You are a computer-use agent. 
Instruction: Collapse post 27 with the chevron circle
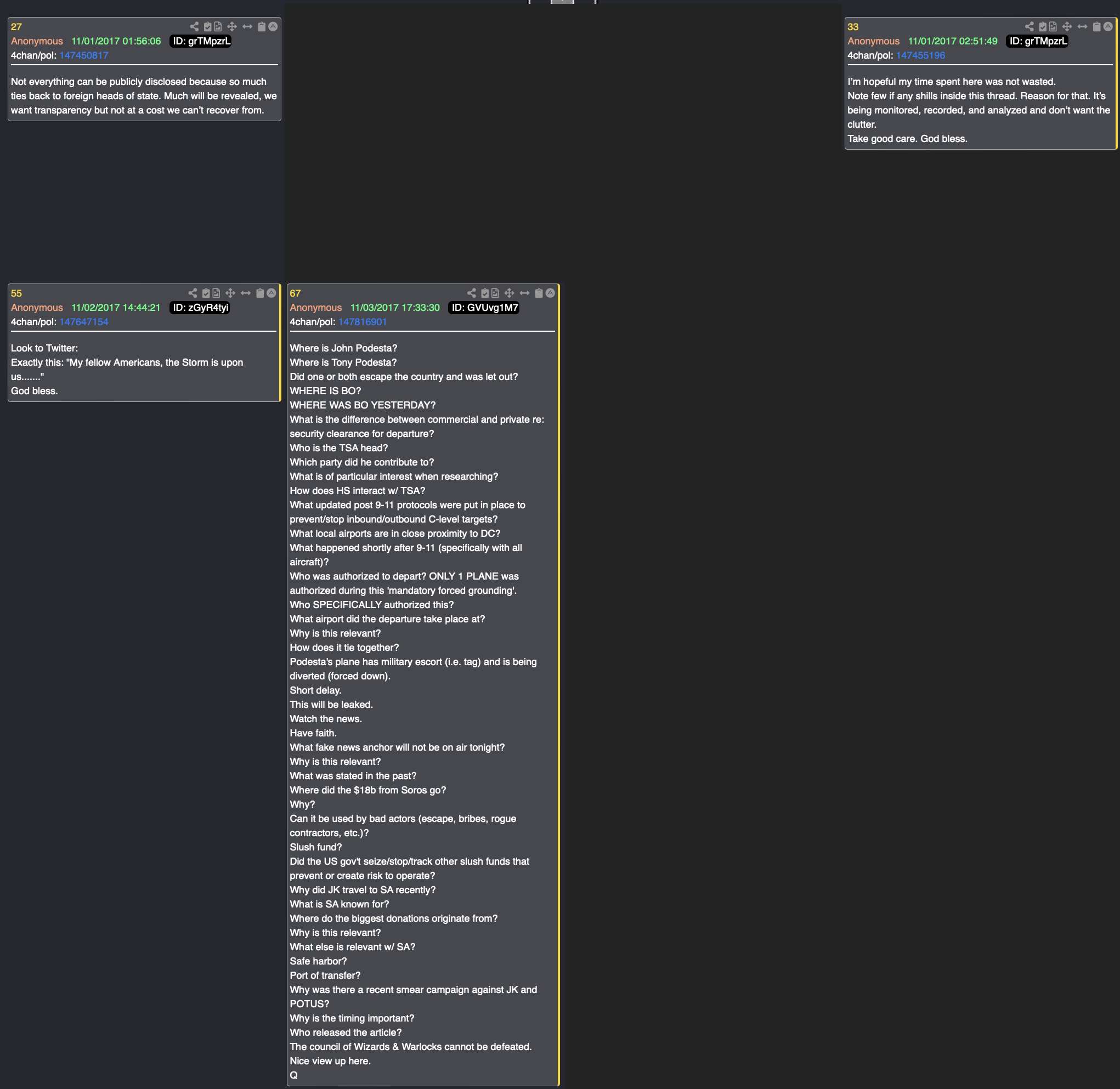pyautogui.click(x=273, y=26)
